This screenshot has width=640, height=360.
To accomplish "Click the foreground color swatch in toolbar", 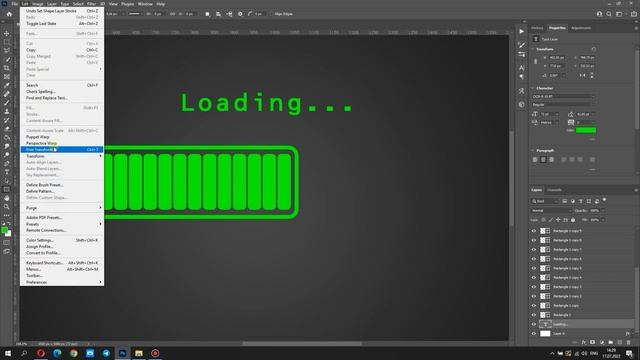I will tap(4, 230).
